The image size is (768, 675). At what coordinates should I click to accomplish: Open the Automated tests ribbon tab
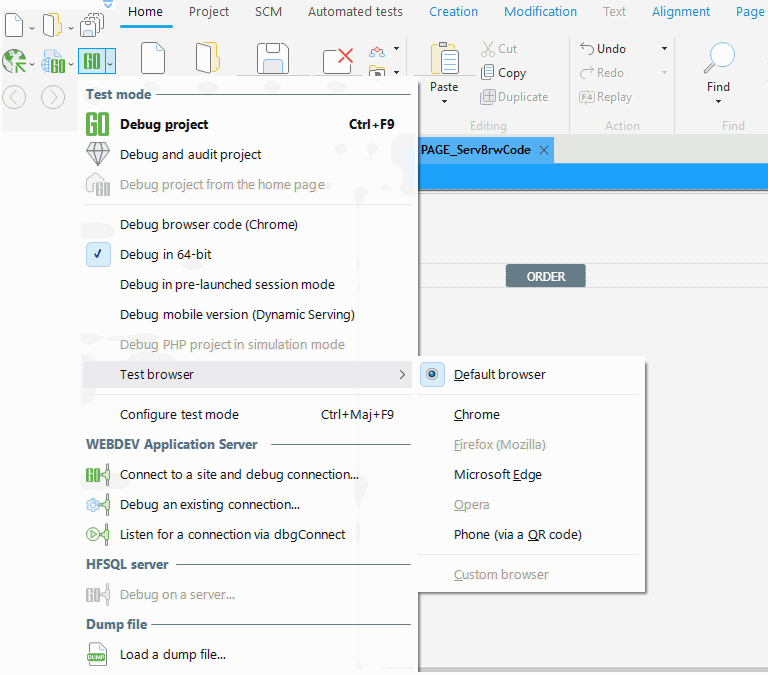pos(355,12)
